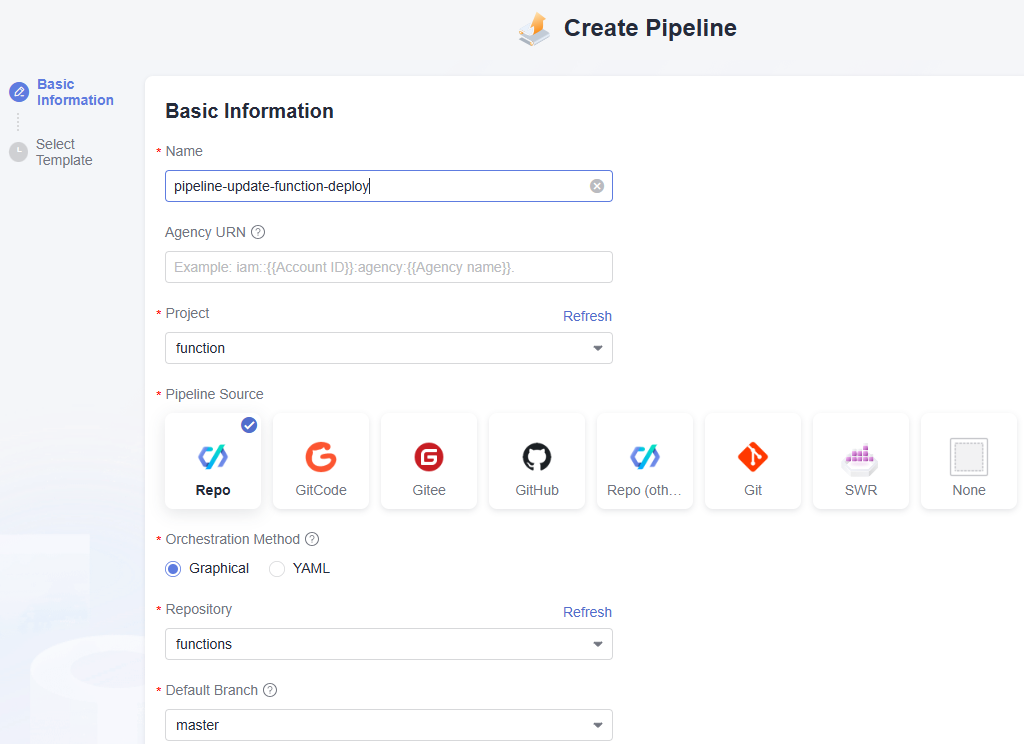Select Repo as pipeline source
Image resolution: width=1024 pixels, height=744 pixels.
[x=213, y=462]
